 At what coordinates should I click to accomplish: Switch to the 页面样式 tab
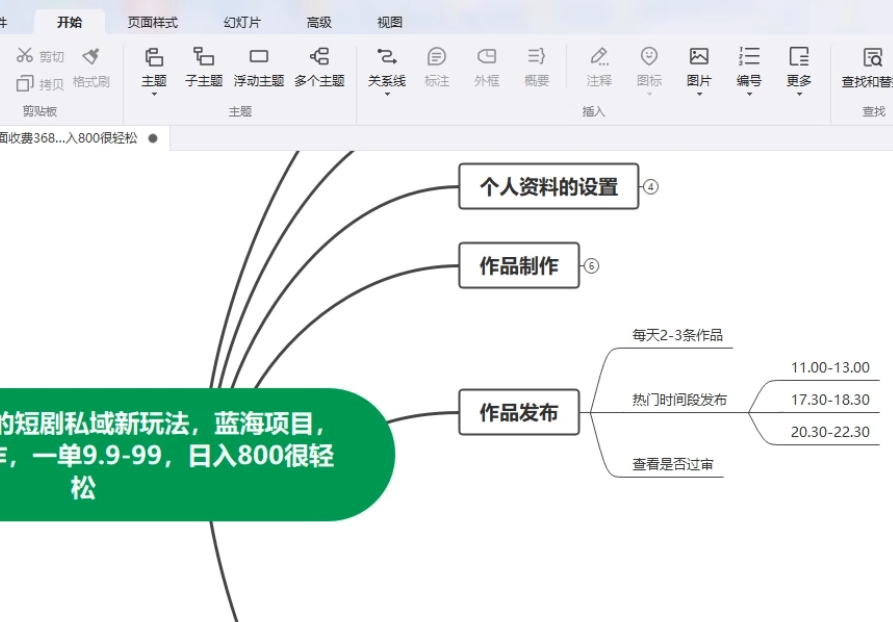point(153,22)
